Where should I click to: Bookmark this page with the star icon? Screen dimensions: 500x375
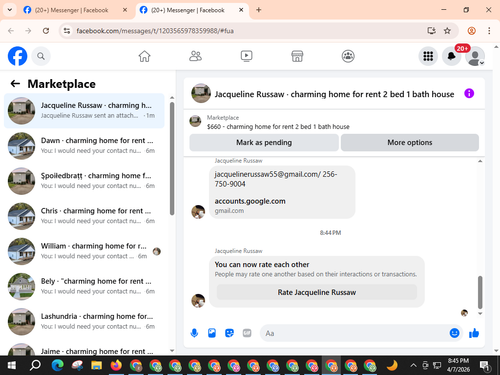tap(447, 31)
